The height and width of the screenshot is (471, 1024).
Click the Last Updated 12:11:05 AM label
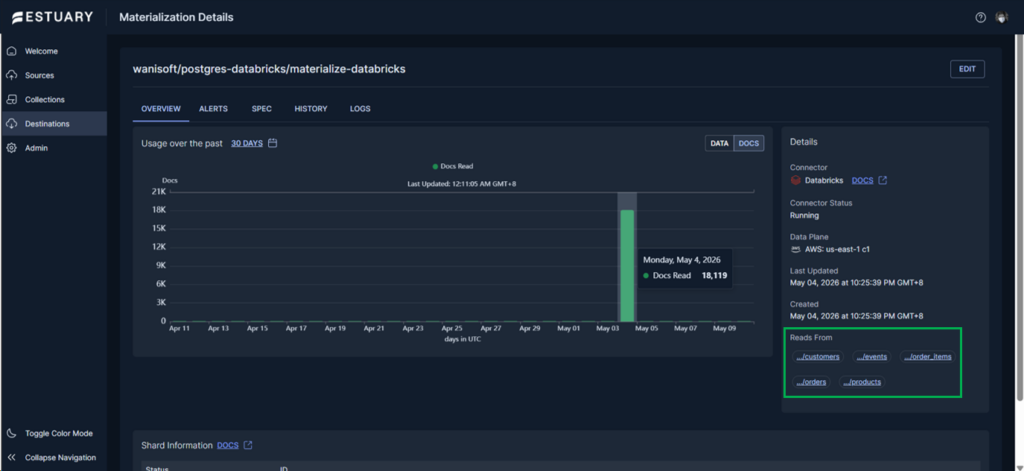click(461, 184)
